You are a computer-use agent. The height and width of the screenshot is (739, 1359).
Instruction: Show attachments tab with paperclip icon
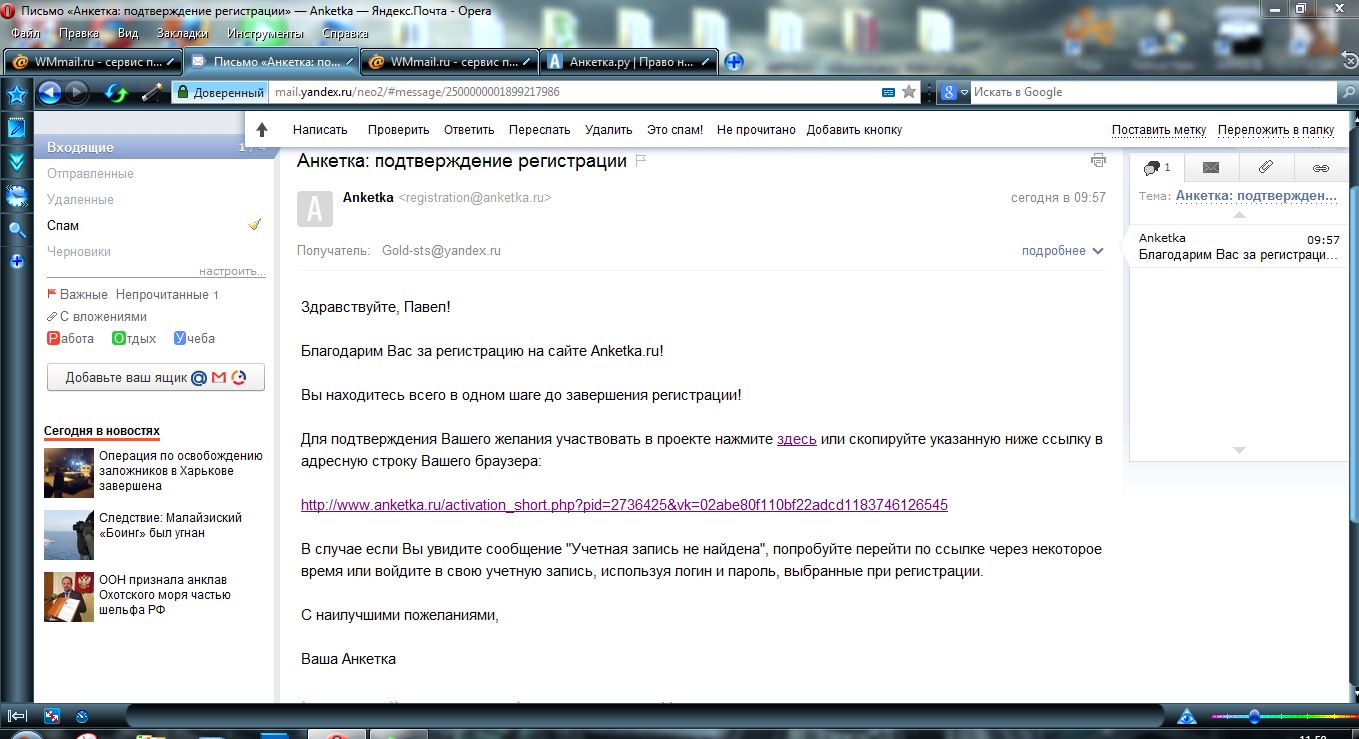coord(1266,167)
